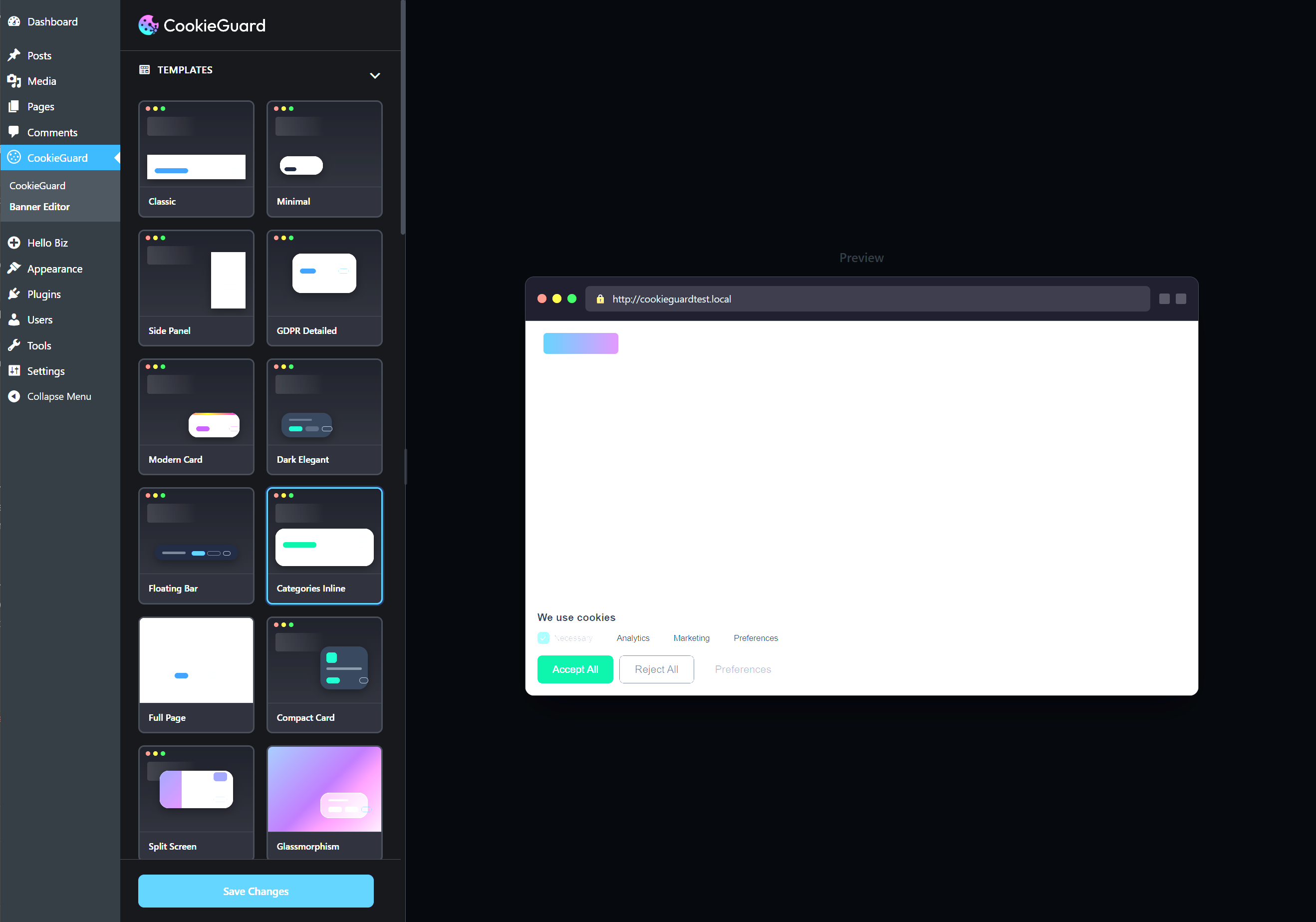Open the Settings sliders icon

(x=14, y=370)
